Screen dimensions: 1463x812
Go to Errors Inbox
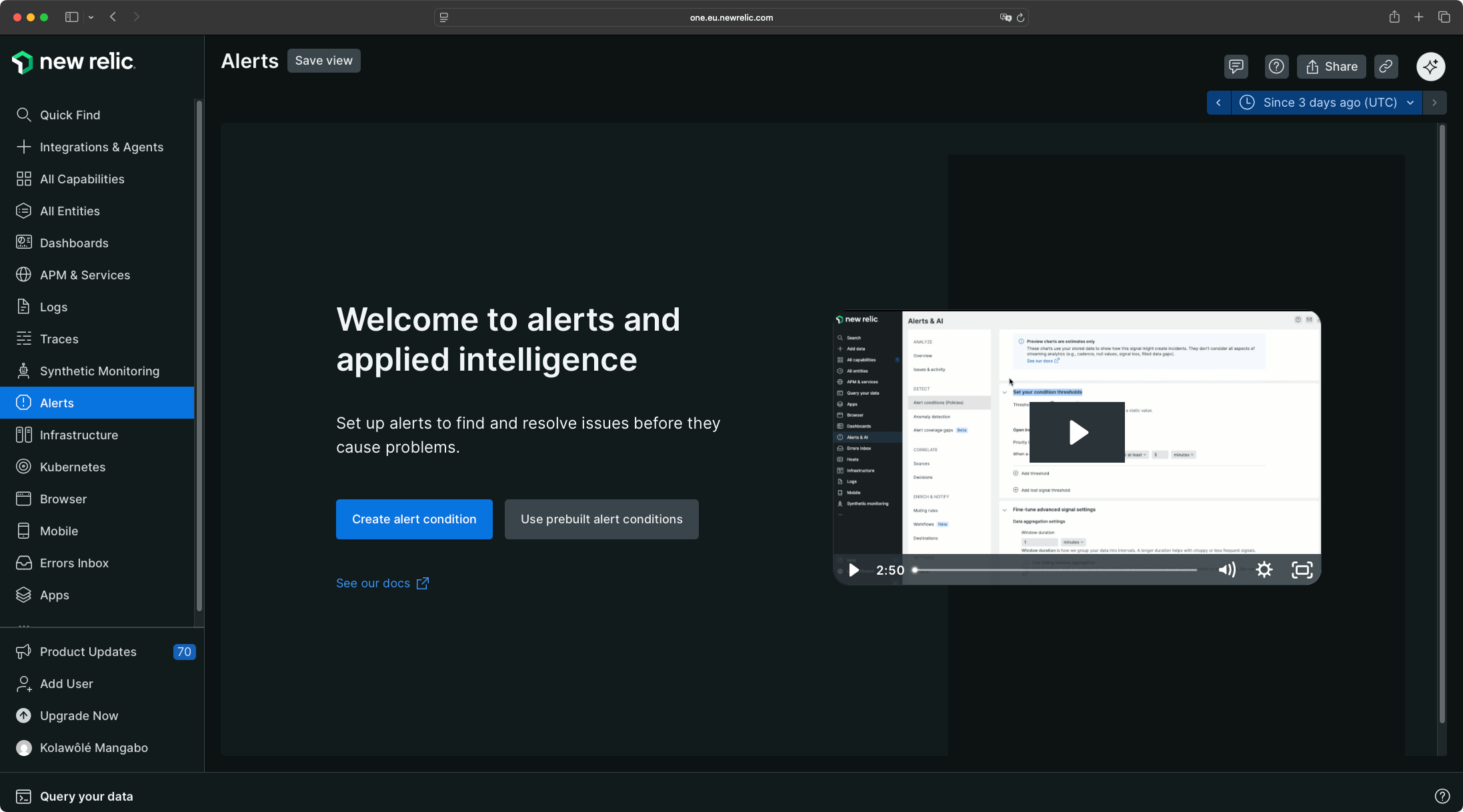[74, 563]
